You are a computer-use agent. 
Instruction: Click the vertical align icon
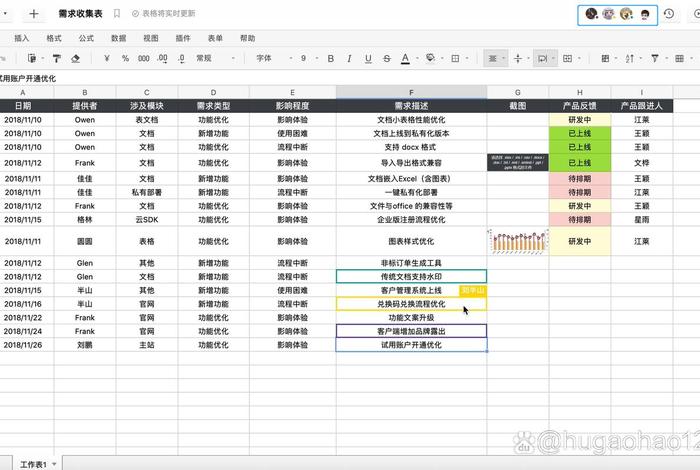coord(517,58)
